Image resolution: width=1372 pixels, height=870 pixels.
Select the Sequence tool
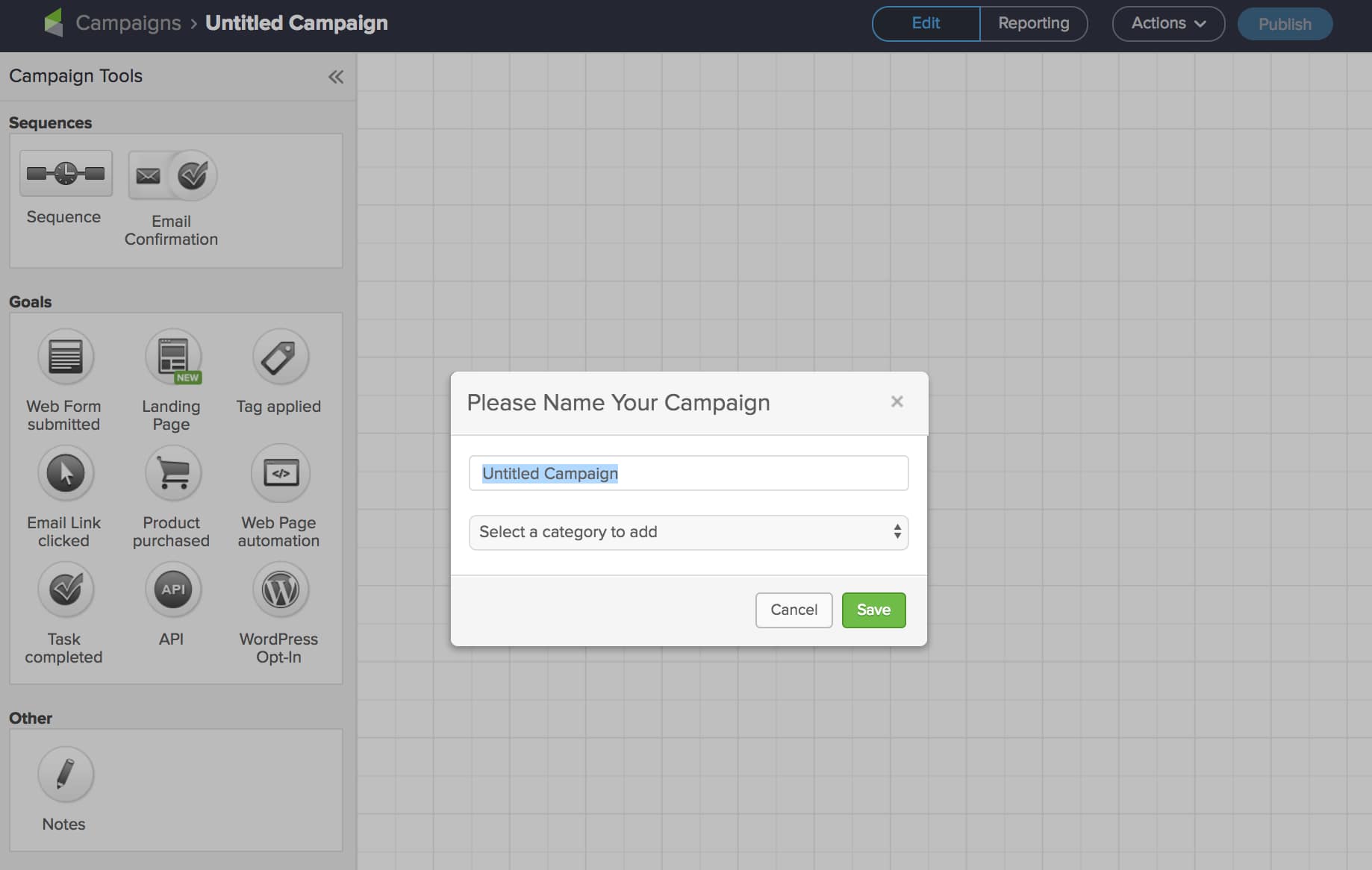(65, 173)
